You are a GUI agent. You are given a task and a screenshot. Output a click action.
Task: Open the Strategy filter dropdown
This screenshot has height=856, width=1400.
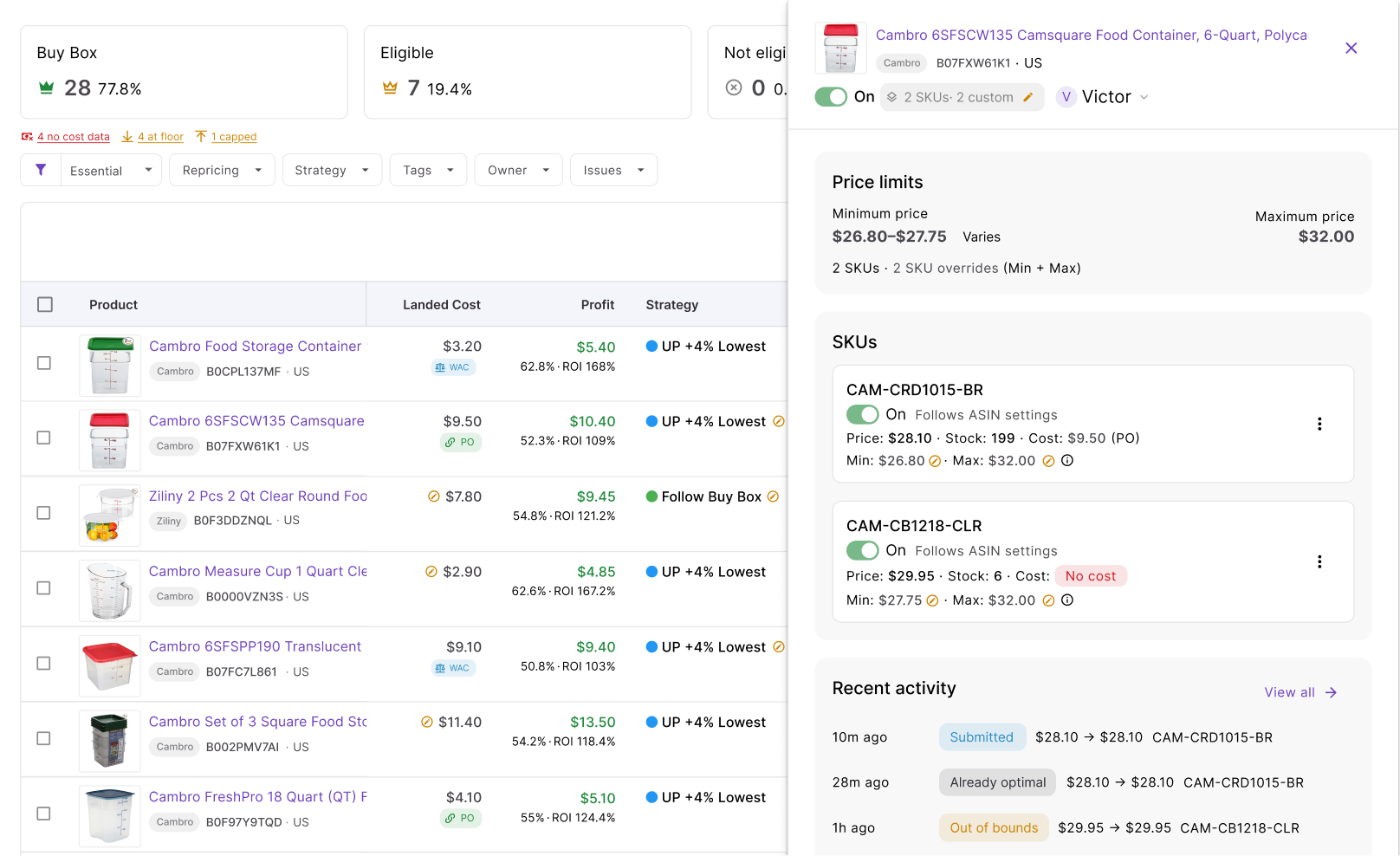point(332,170)
